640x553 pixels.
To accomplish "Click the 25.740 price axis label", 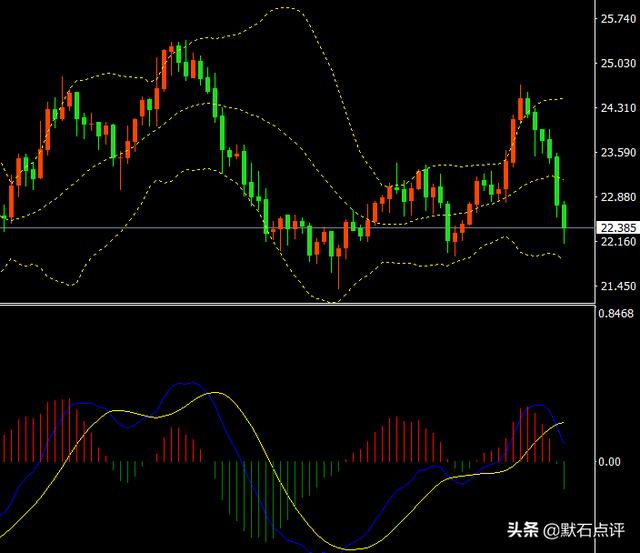I will [x=616, y=19].
